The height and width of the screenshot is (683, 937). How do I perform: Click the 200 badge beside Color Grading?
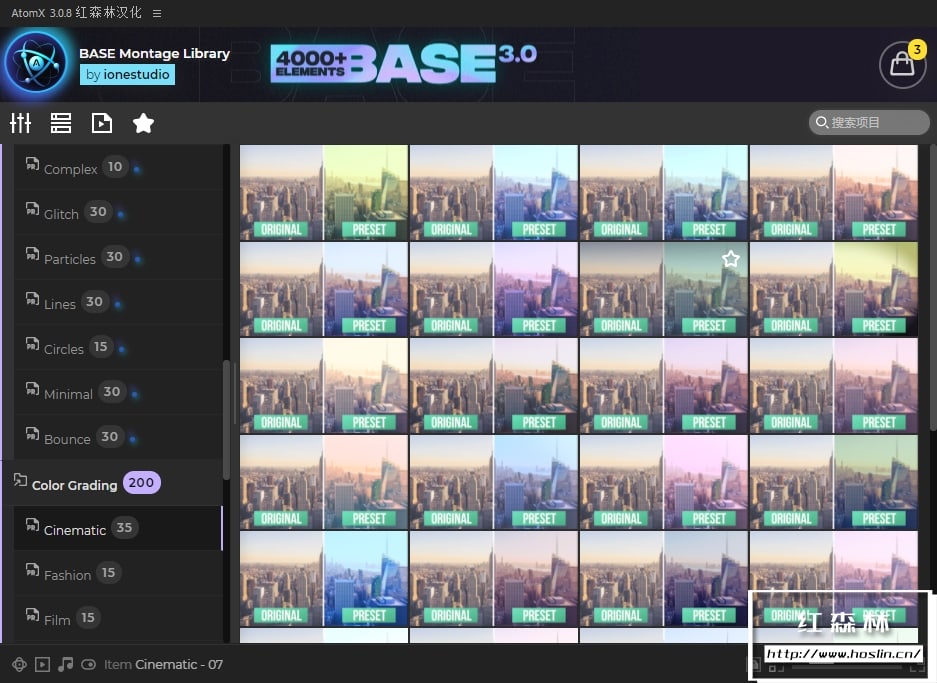[x=142, y=482]
